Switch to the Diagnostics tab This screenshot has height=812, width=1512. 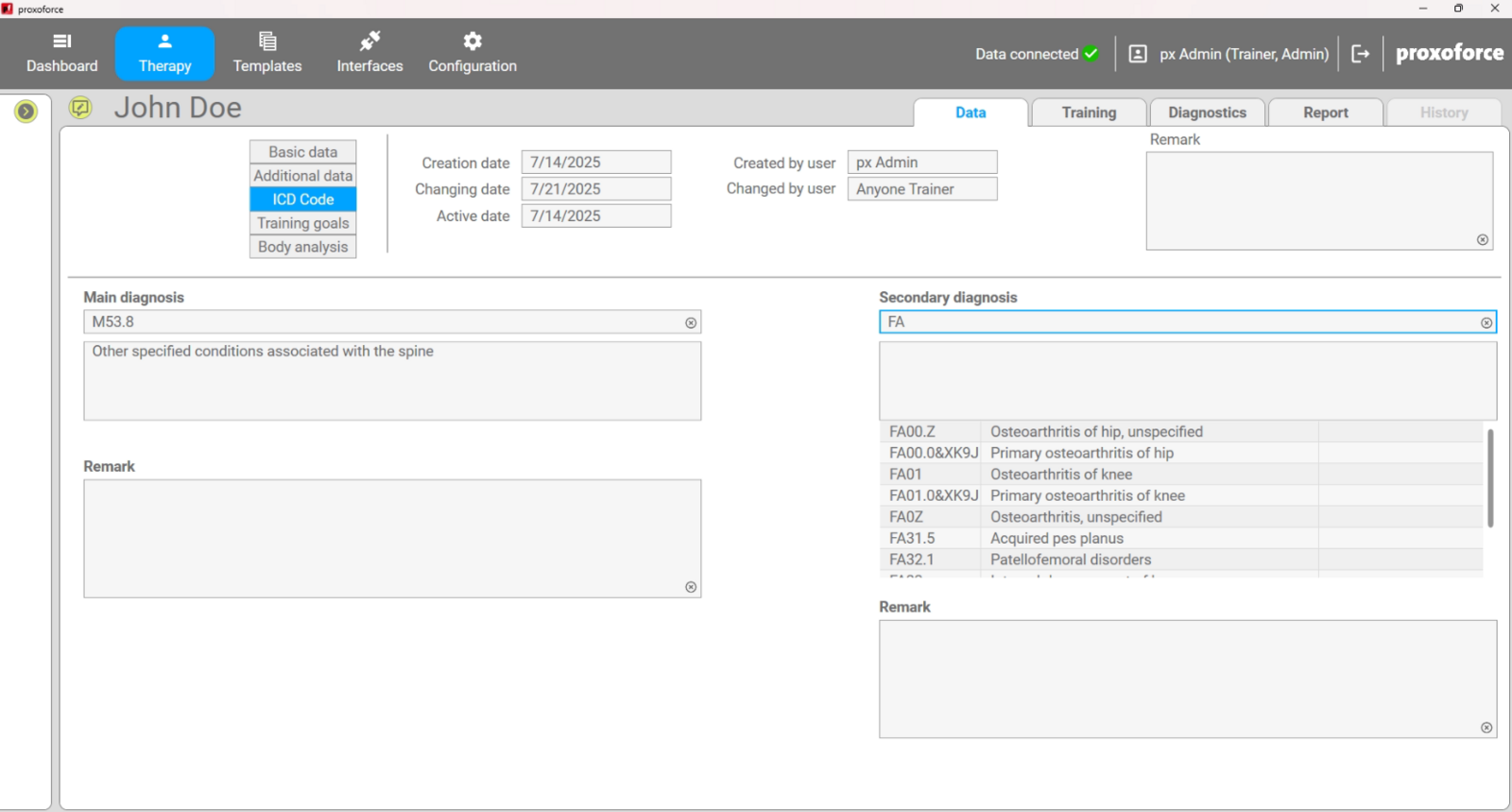(1207, 112)
